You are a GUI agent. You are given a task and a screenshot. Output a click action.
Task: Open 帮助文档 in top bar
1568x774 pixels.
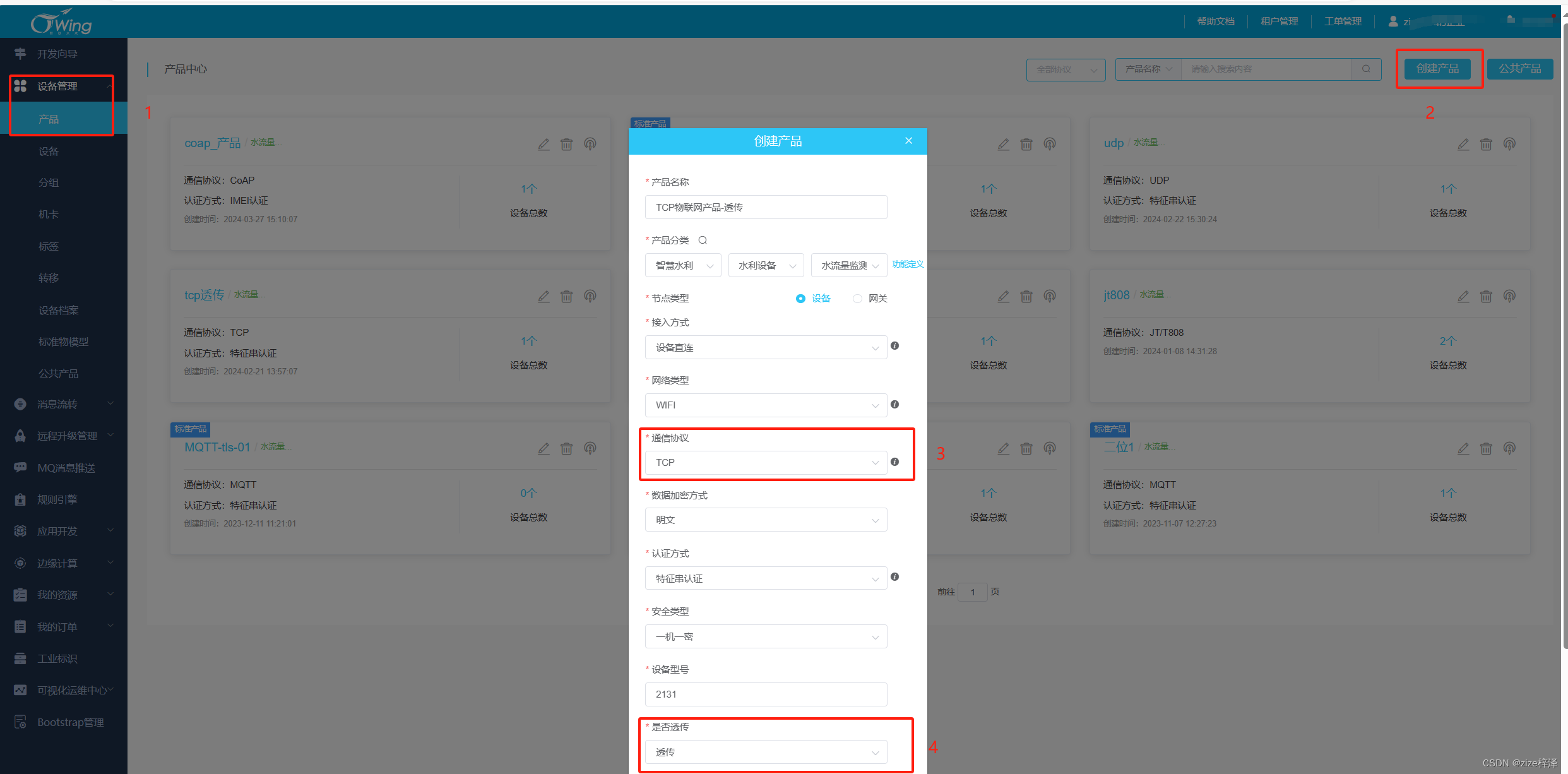tap(1216, 21)
